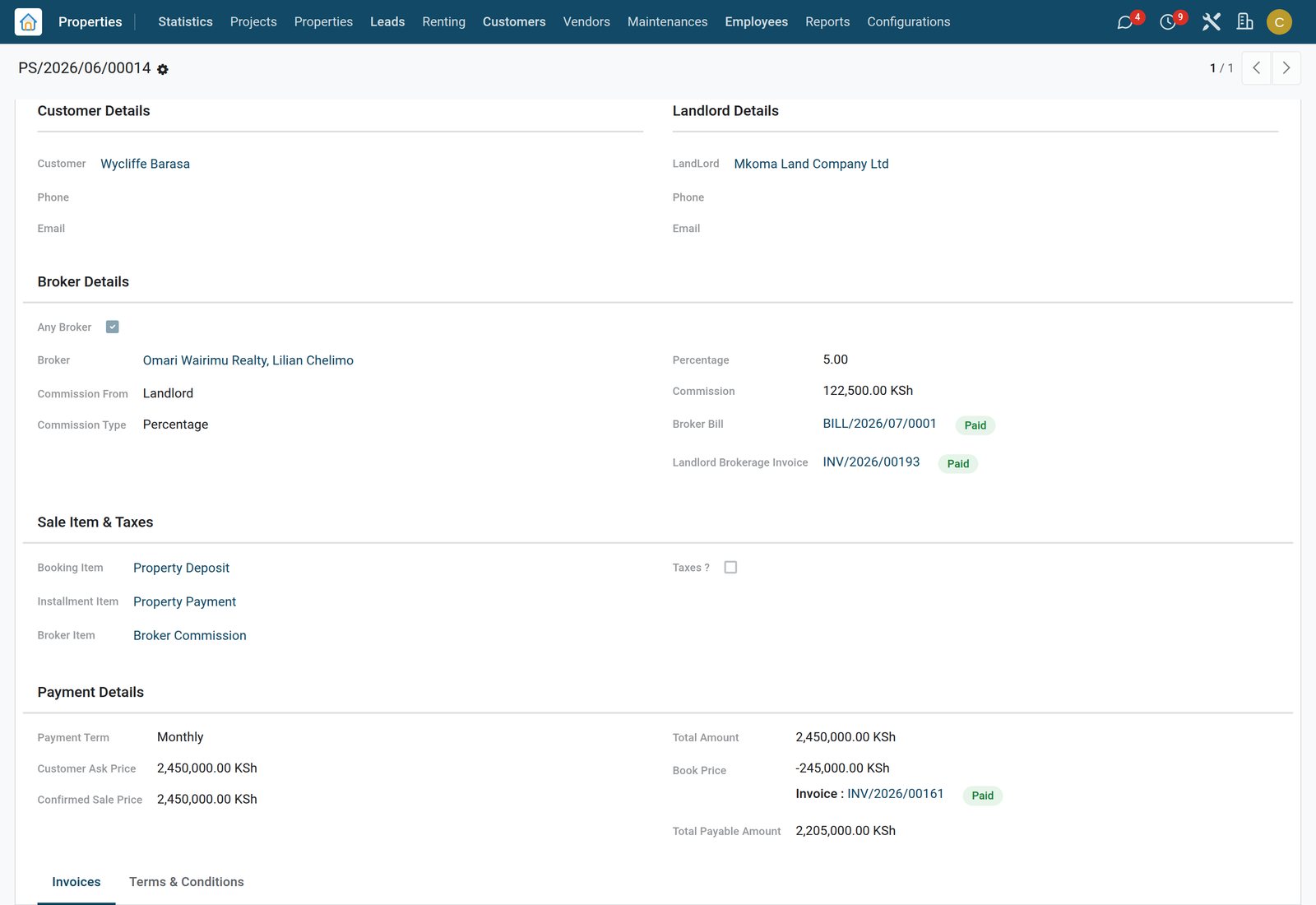This screenshot has height=905, width=1316.
Task: Click the company building icon
Action: coord(1245,22)
